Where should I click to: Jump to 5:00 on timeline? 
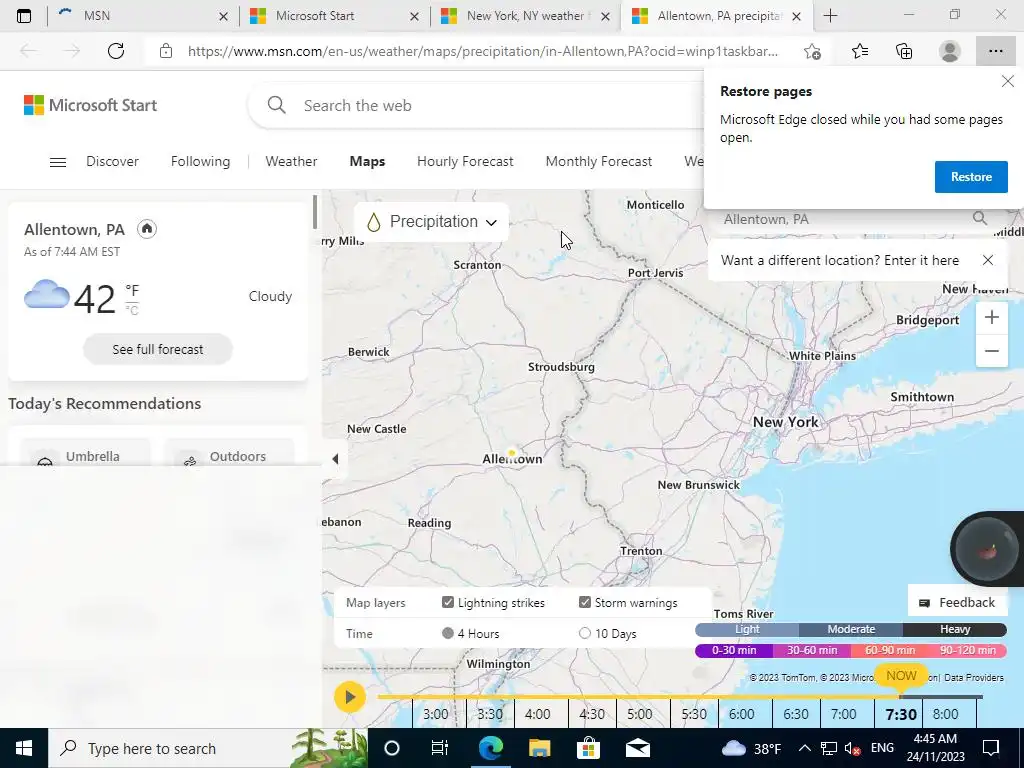[x=639, y=714]
